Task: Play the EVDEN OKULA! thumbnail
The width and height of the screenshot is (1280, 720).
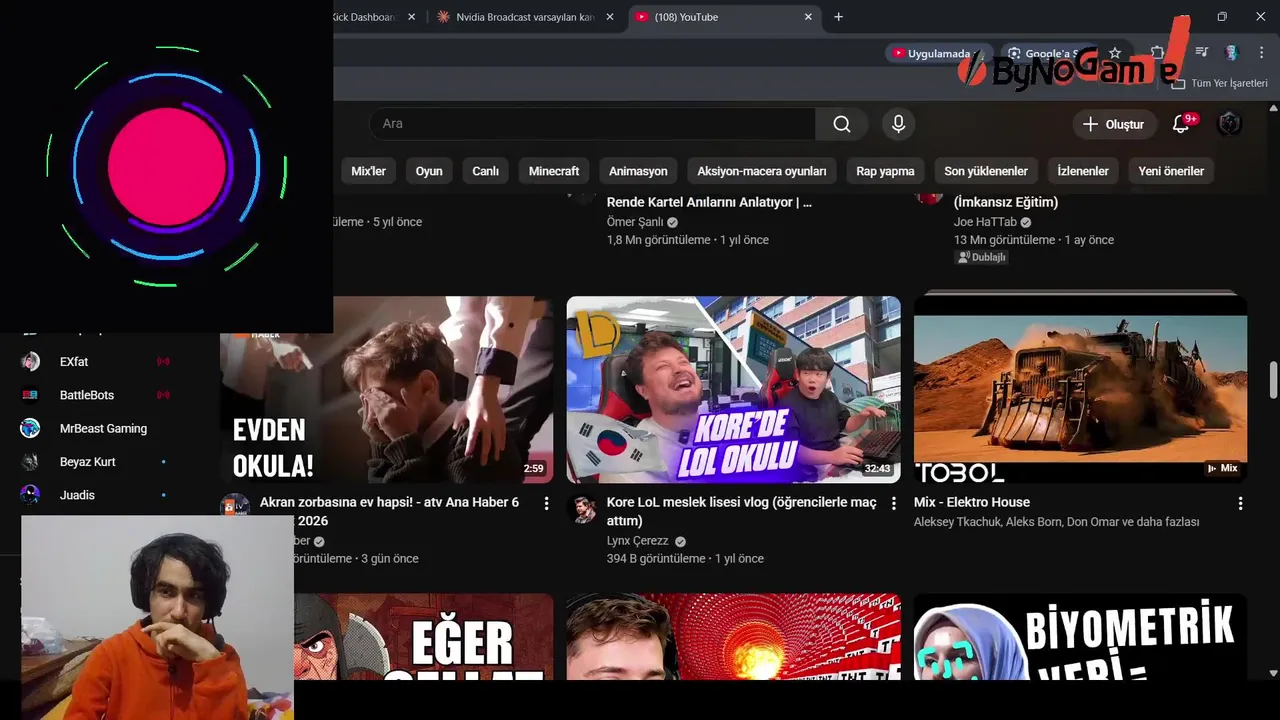Action: click(386, 390)
